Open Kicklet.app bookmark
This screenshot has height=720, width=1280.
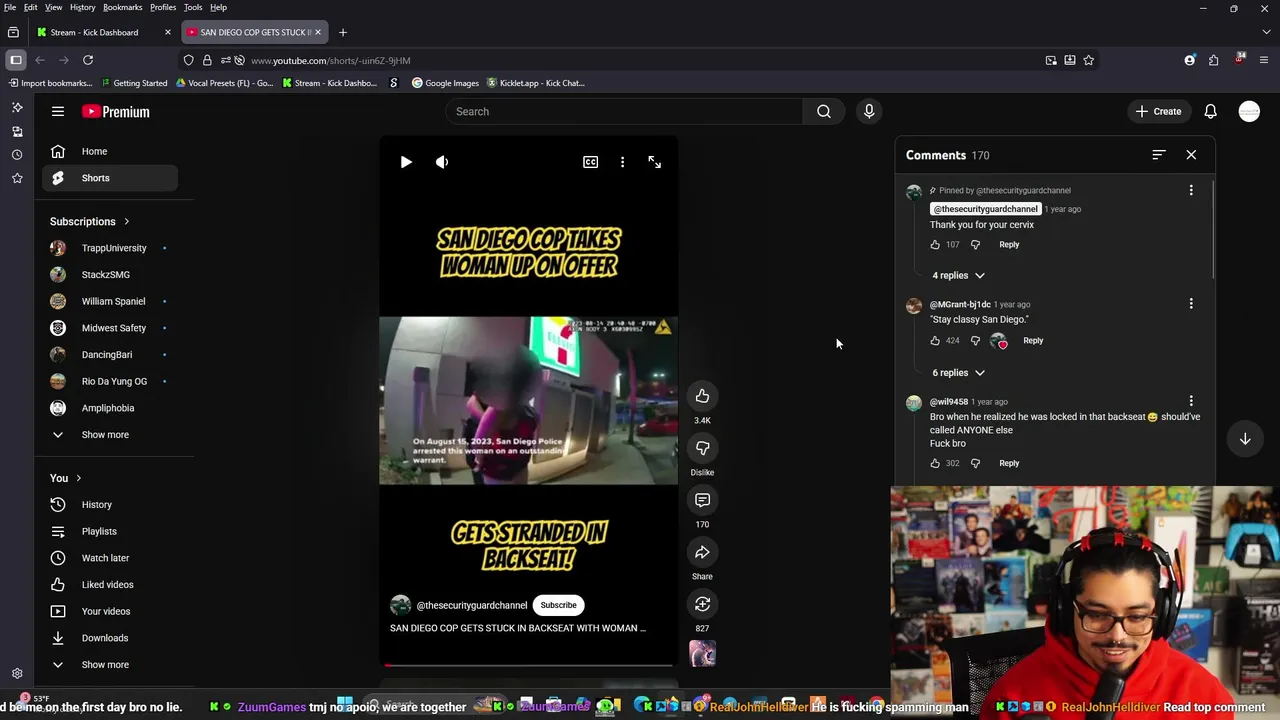535,83
